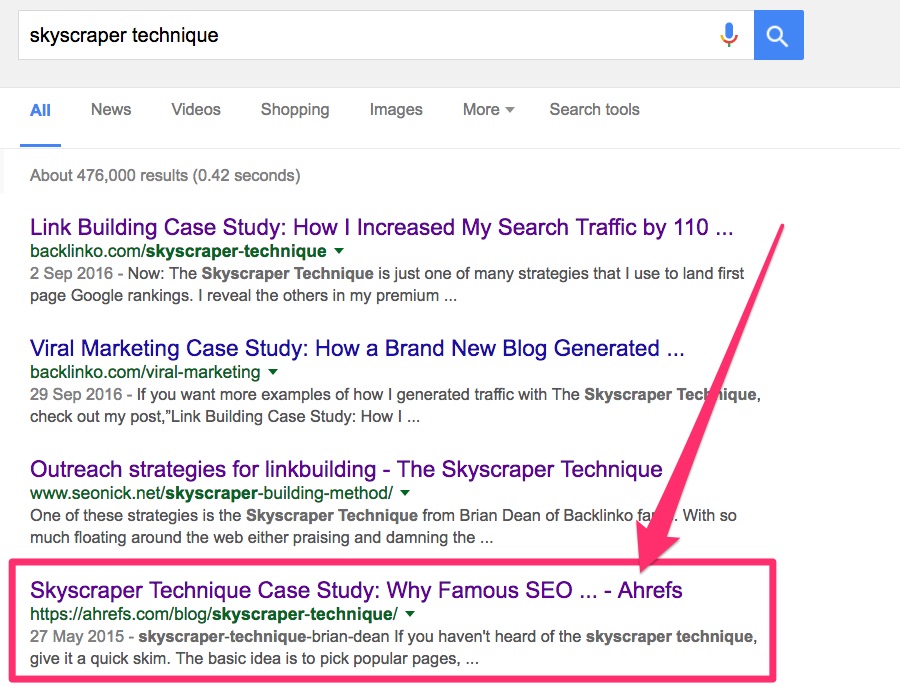900x687 pixels.
Task: Click the blue magnifier search button
Action: click(x=778, y=35)
